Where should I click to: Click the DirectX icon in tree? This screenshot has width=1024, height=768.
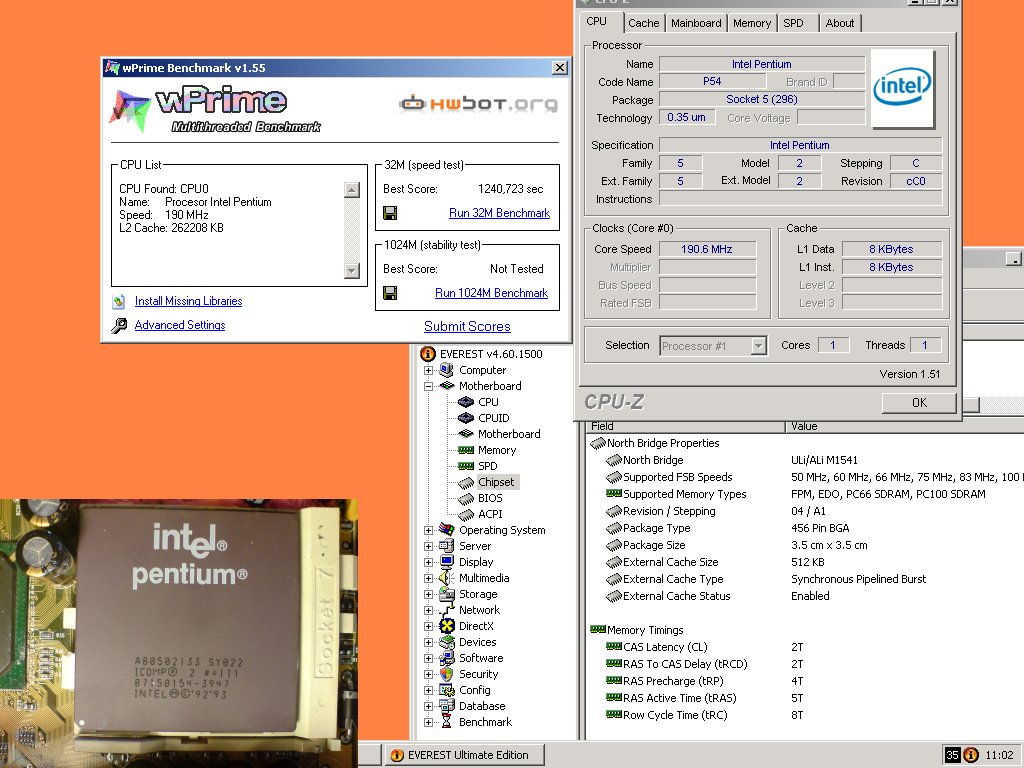[x=447, y=626]
